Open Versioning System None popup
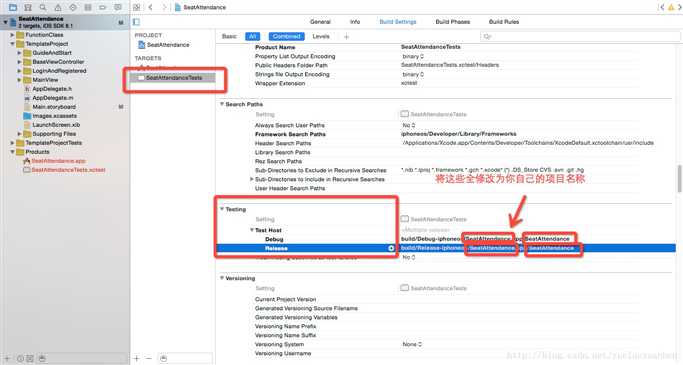This screenshot has width=683, height=365. click(412, 344)
